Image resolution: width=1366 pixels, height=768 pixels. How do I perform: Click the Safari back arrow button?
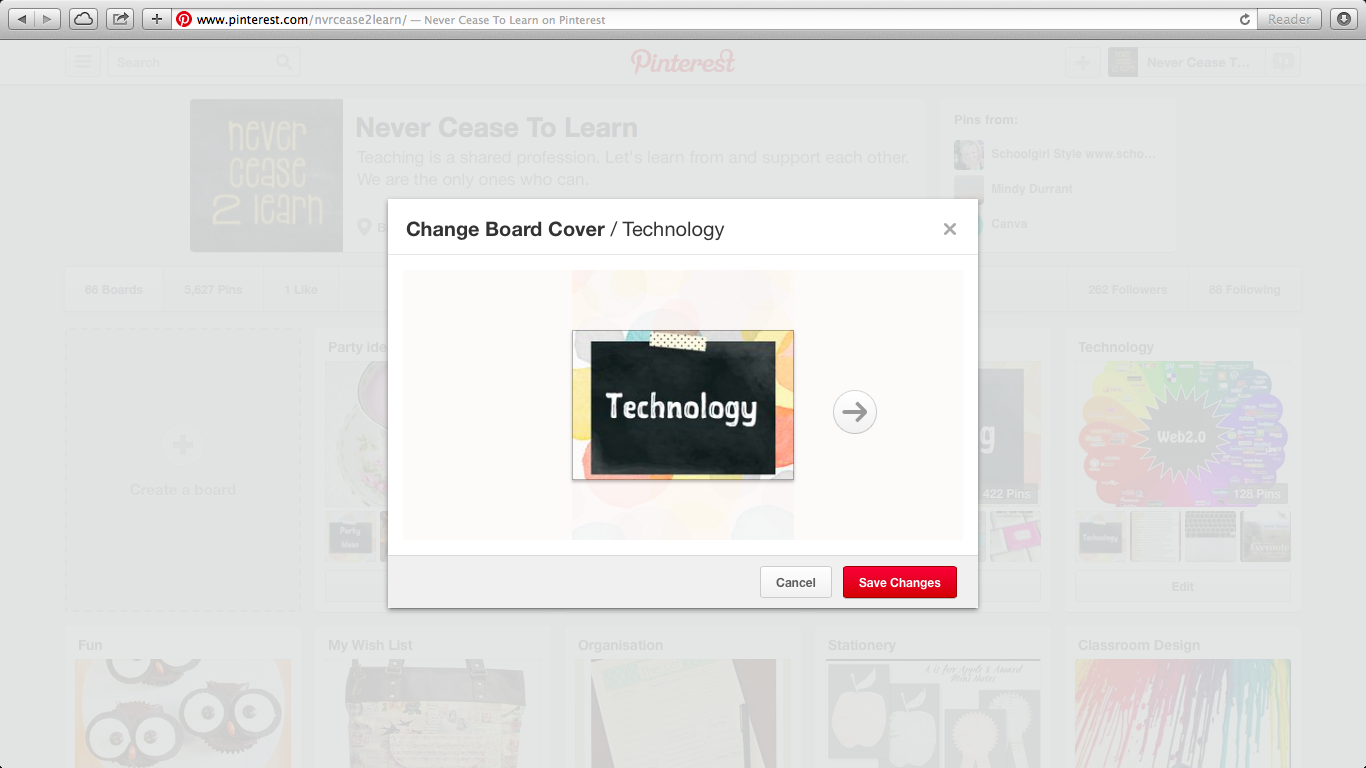[x=22, y=19]
